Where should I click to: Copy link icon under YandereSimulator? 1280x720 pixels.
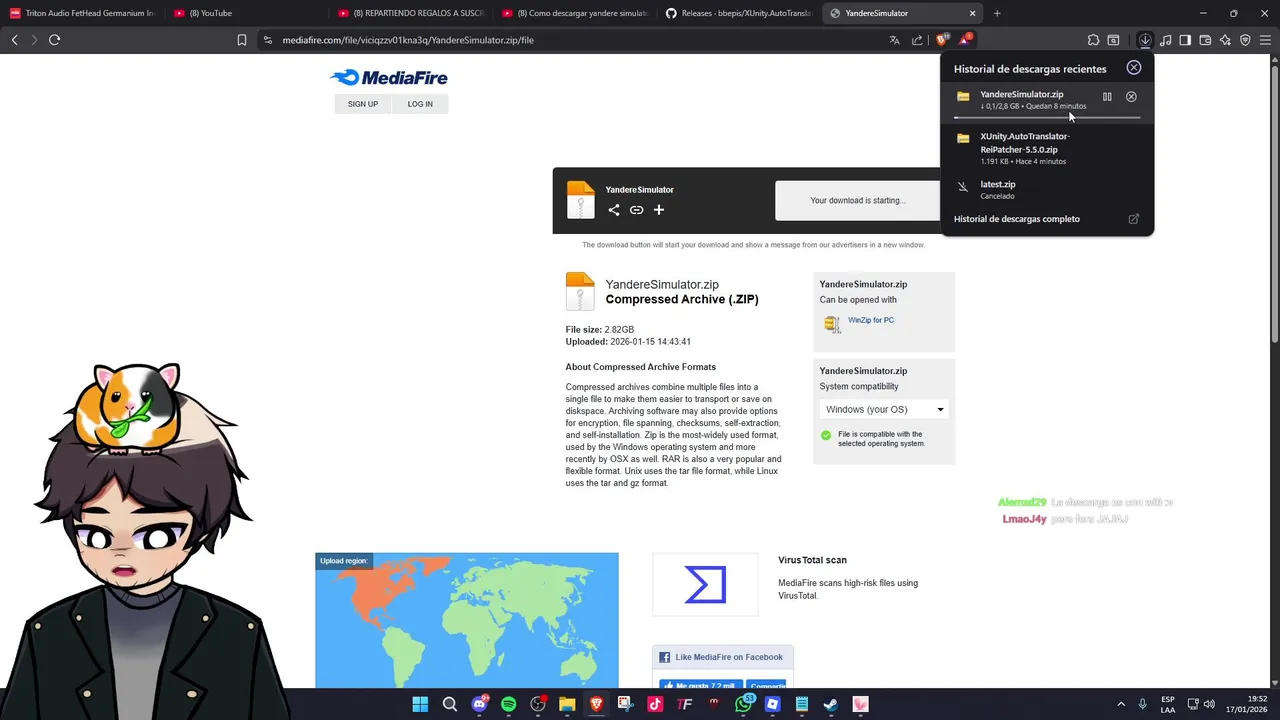pos(636,210)
